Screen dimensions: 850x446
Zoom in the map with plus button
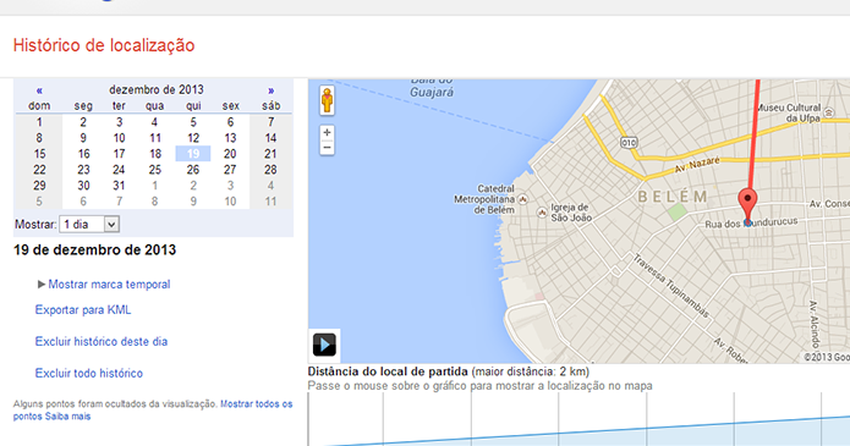[x=327, y=132]
